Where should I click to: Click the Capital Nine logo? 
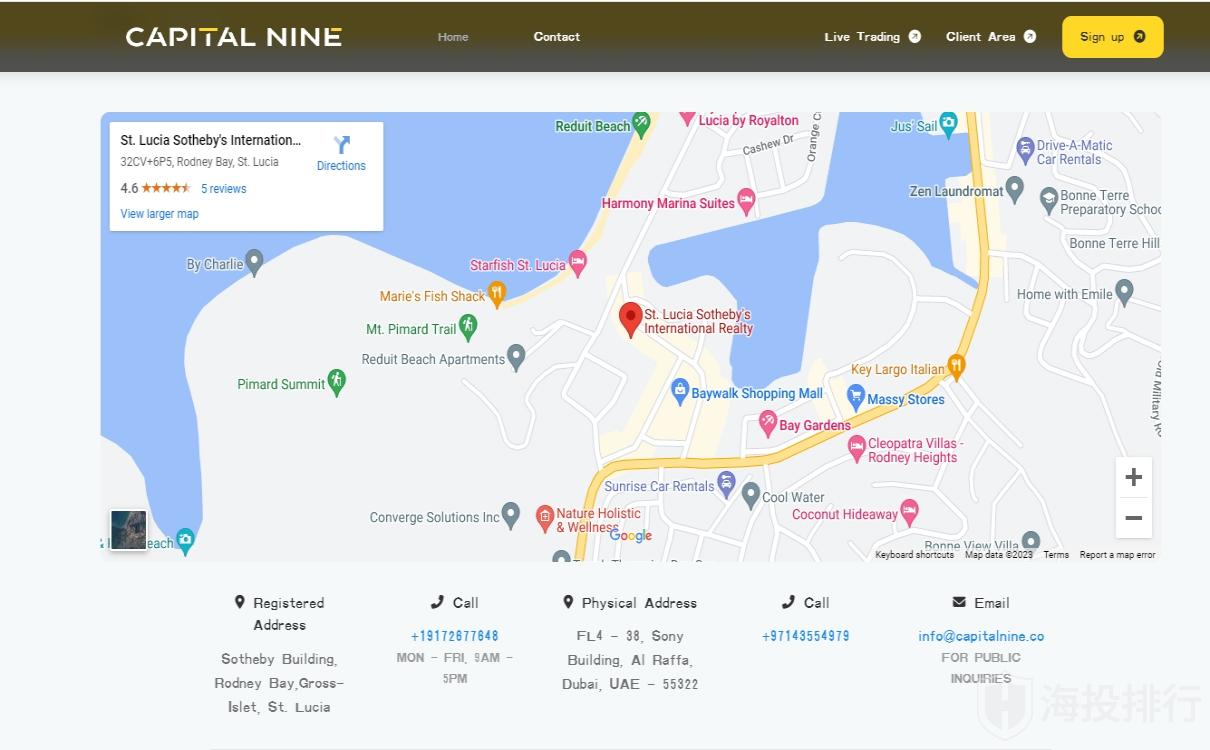(x=234, y=37)
